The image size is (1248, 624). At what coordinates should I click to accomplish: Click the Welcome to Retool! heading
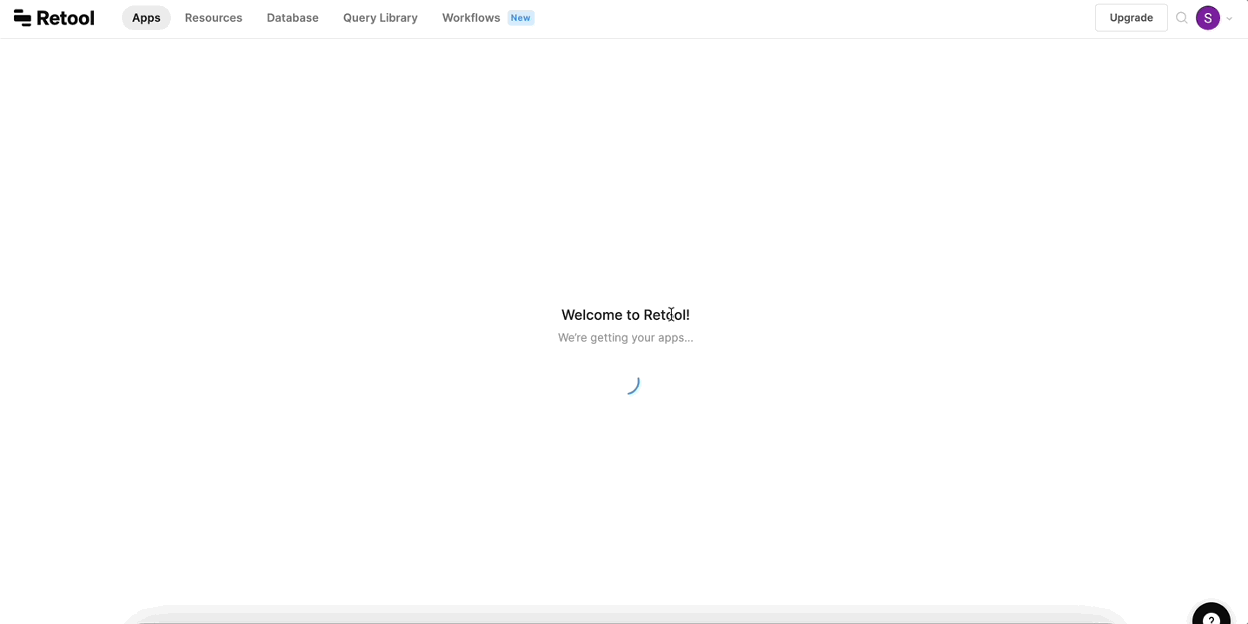point(625,315)
